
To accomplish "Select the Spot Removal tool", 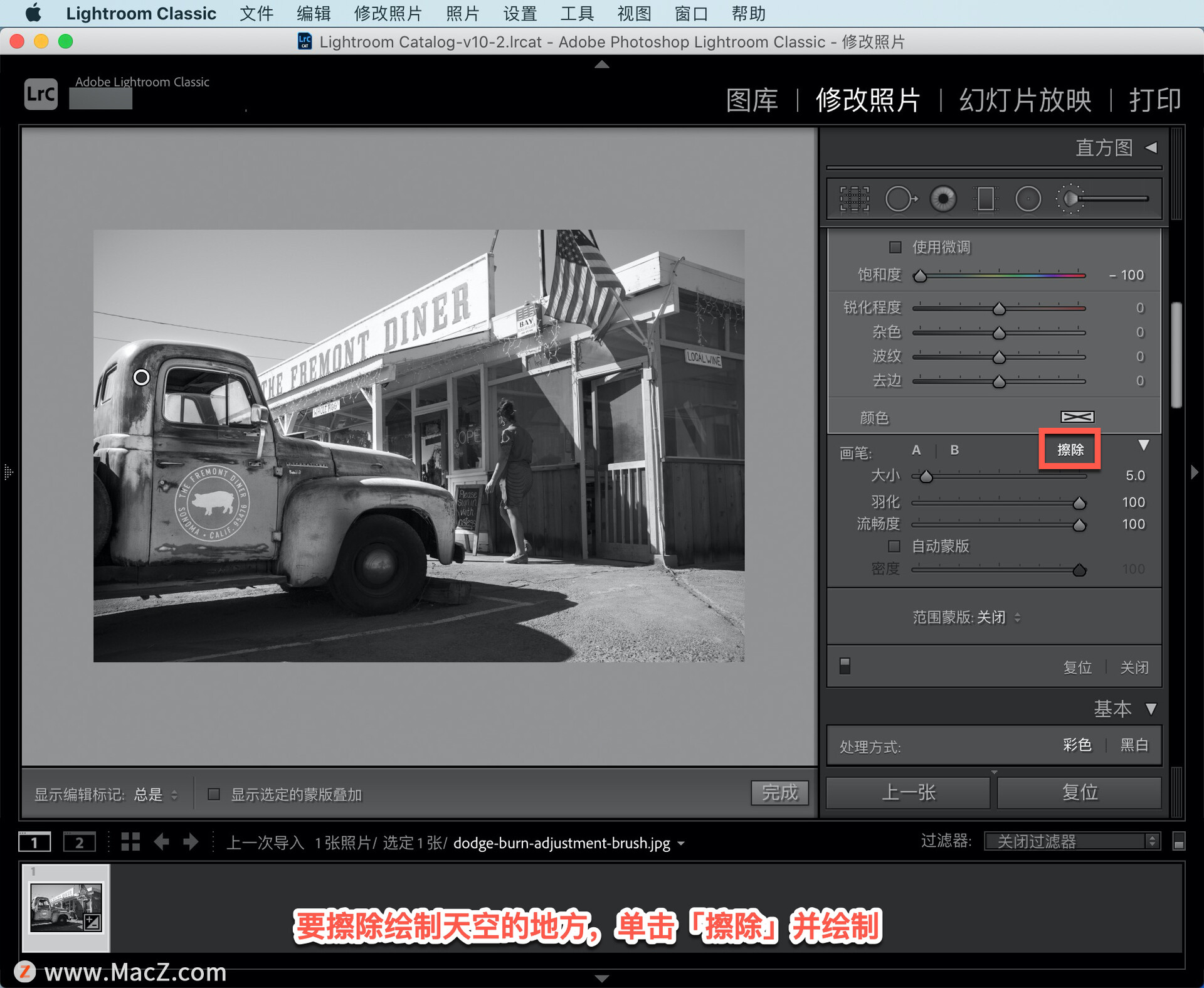I will 900,199.
